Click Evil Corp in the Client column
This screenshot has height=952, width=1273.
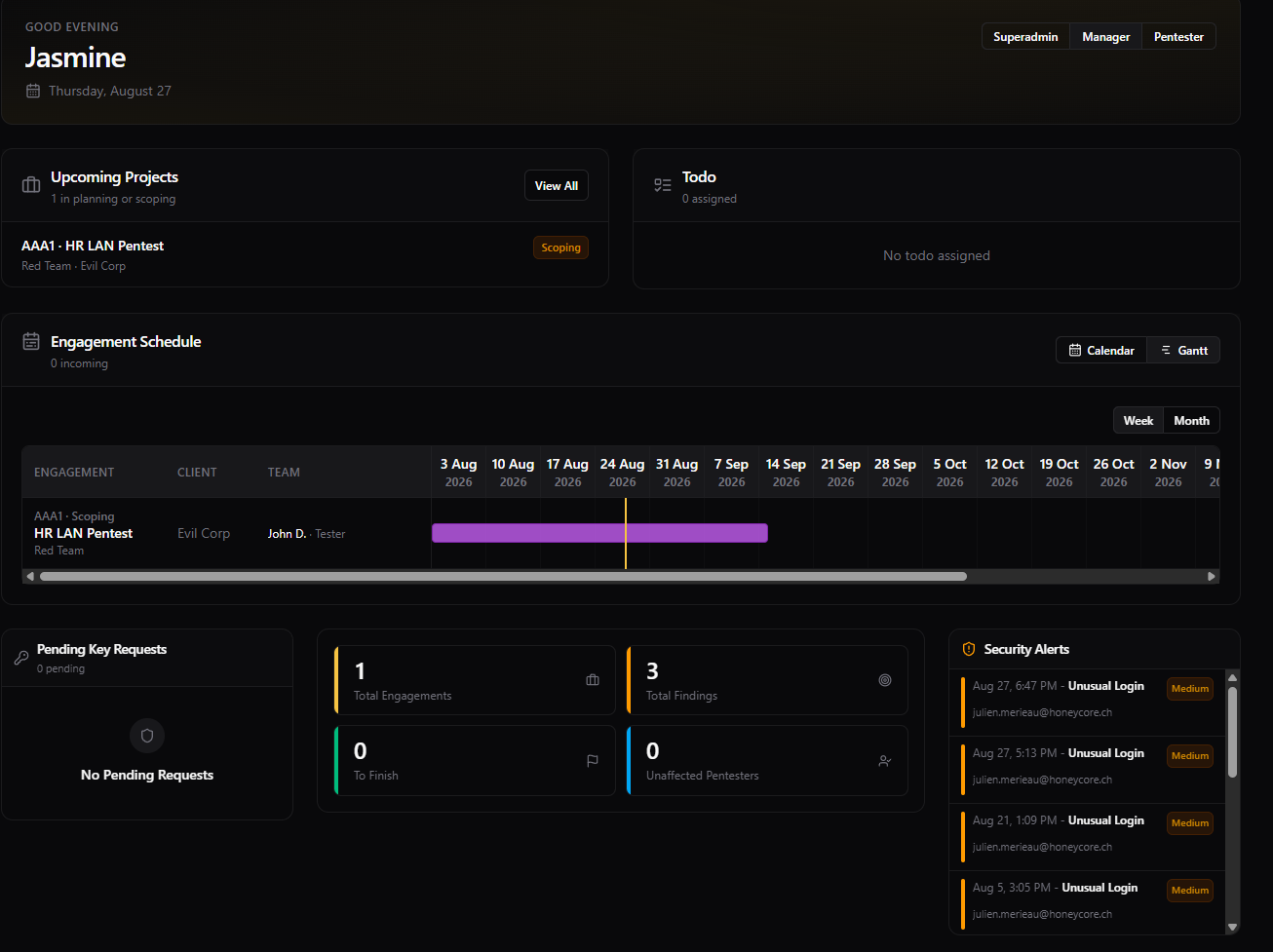click(x=204, y=534)
